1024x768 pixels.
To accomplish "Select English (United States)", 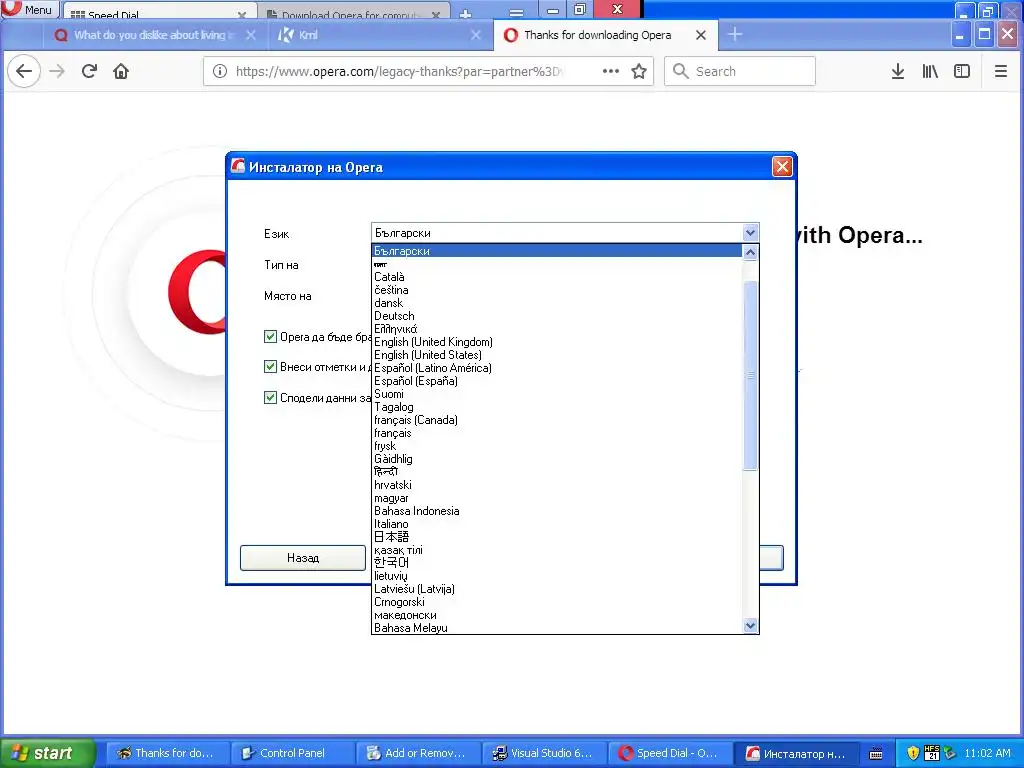I will tap(557, 355).
